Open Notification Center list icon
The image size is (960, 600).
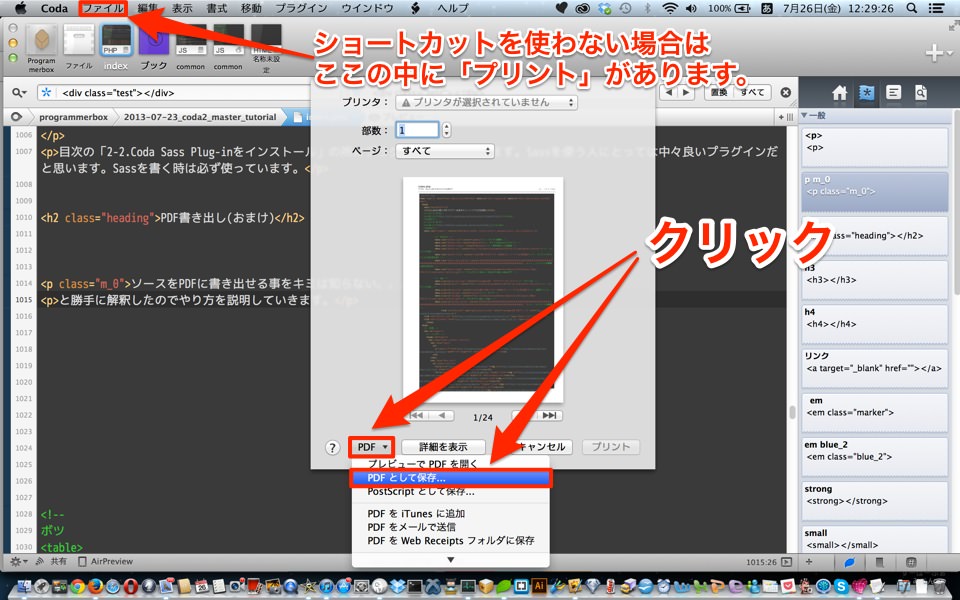coord(936,9)
